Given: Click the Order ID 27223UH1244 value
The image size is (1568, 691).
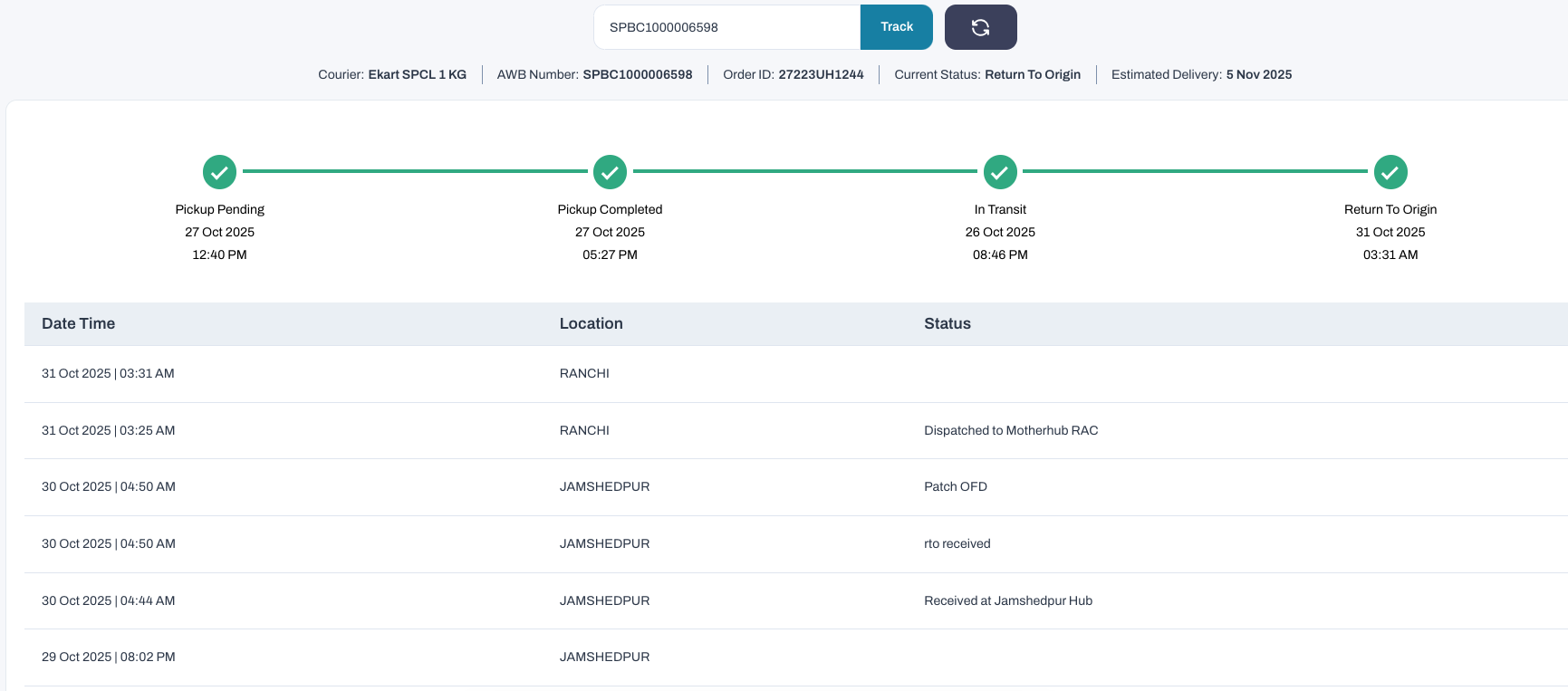Looking at the screenshot, I should 821,74.
